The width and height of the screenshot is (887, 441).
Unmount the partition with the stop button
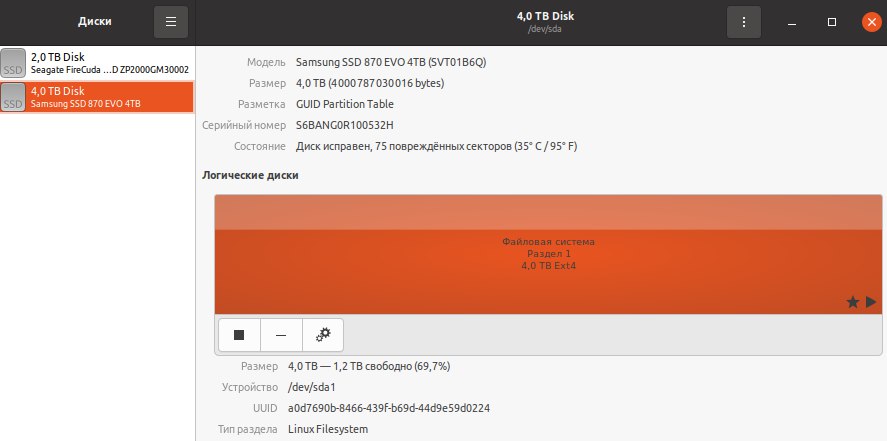239,335
